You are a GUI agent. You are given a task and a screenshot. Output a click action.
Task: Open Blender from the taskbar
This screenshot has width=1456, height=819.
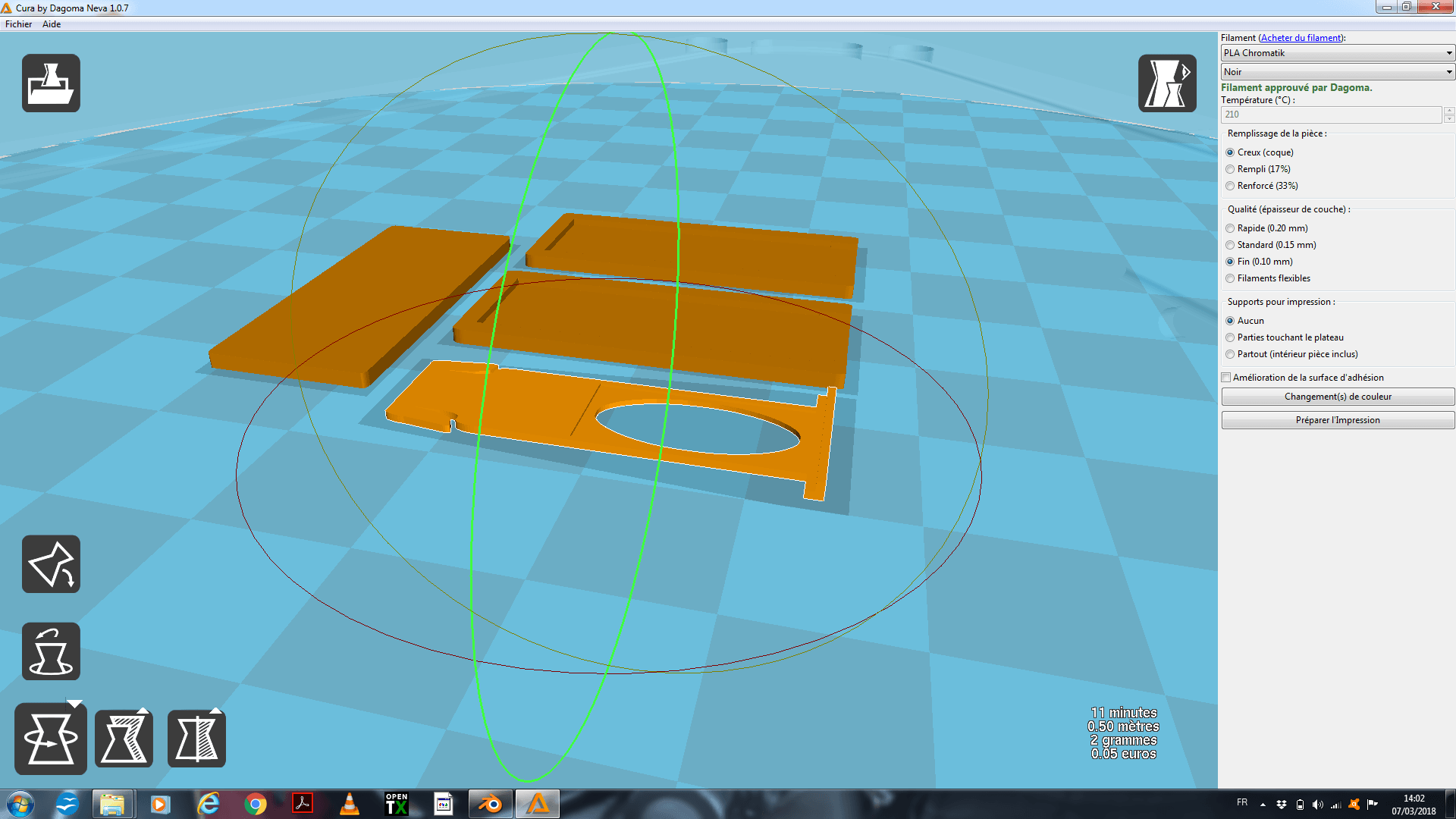click(x=491, y=804)
